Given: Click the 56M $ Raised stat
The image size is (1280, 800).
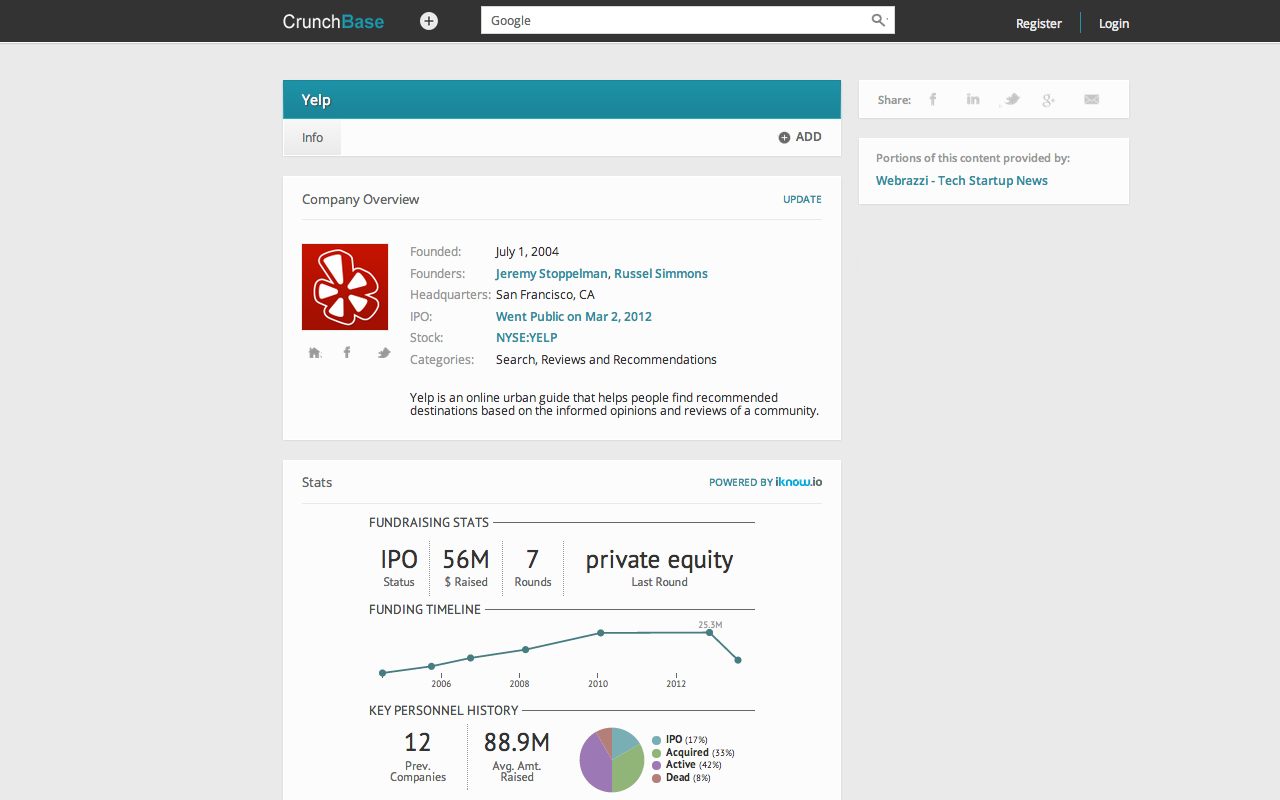Looking at the screenshot, I should [x=466, y=567].
